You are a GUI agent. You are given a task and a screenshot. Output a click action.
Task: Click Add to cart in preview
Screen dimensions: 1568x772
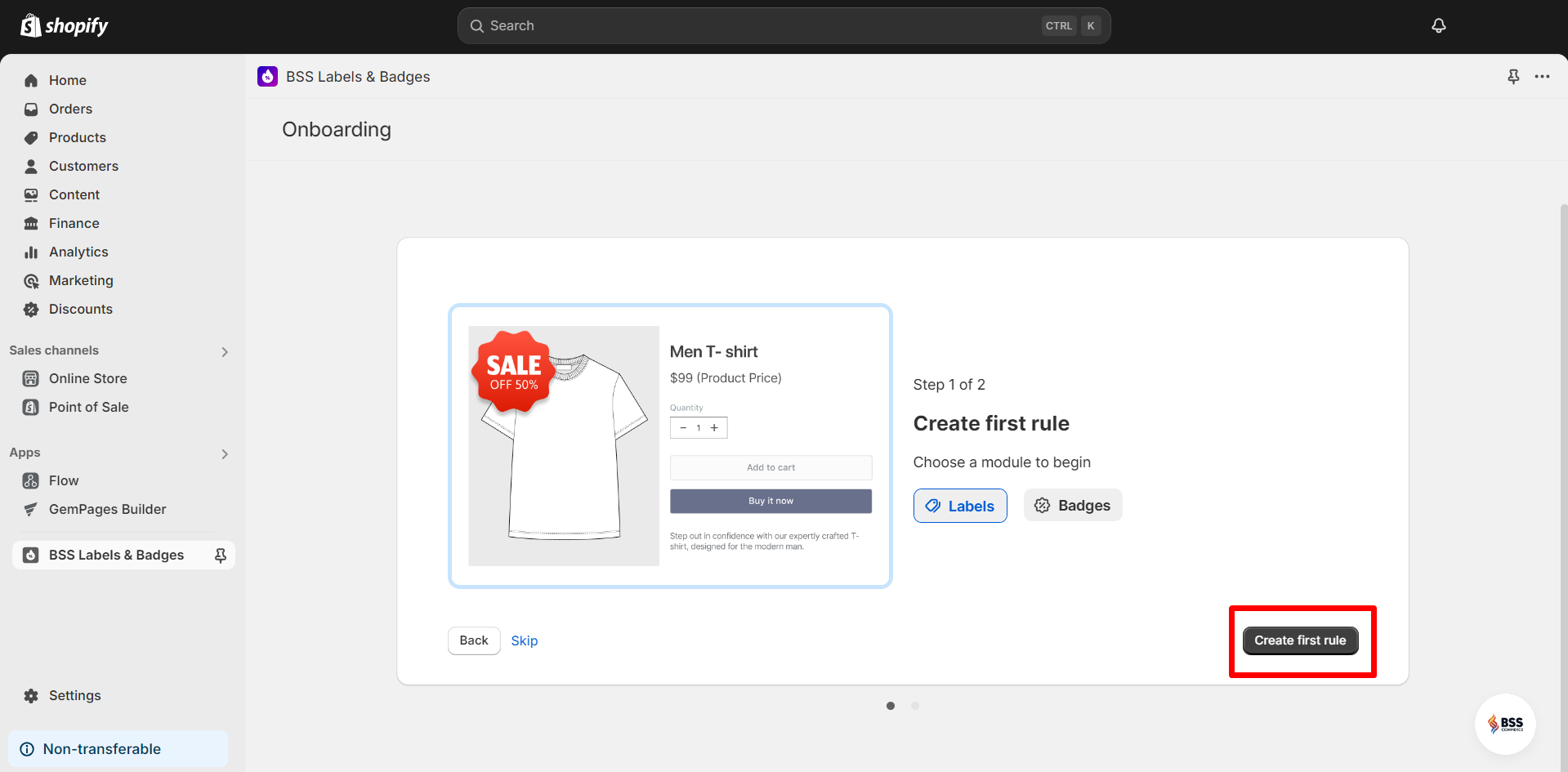point(771,467)
